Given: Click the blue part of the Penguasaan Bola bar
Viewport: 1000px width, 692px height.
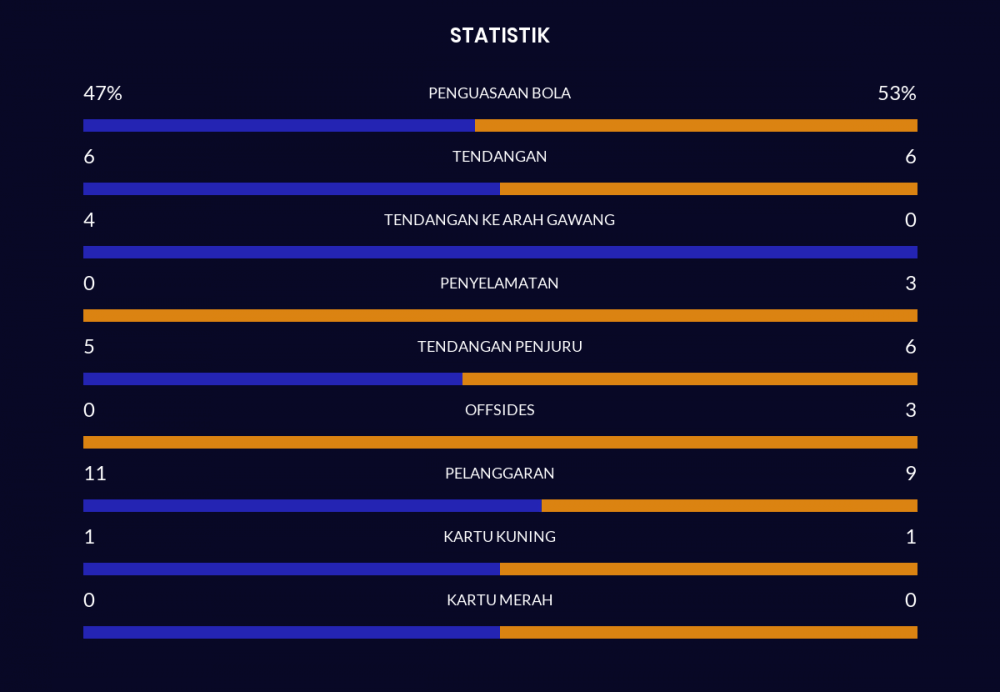Looking at the screenshot, I should (279, 126).
